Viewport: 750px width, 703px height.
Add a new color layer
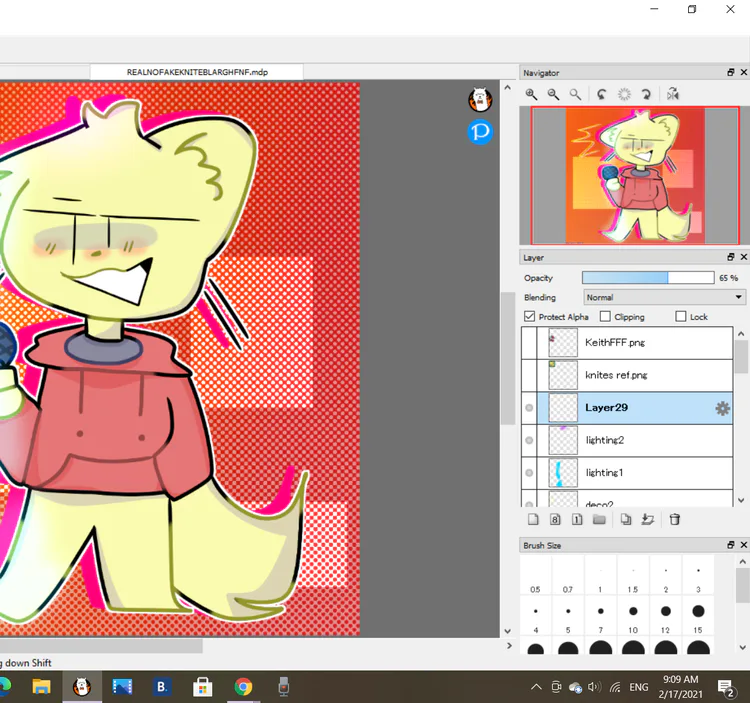533,519
